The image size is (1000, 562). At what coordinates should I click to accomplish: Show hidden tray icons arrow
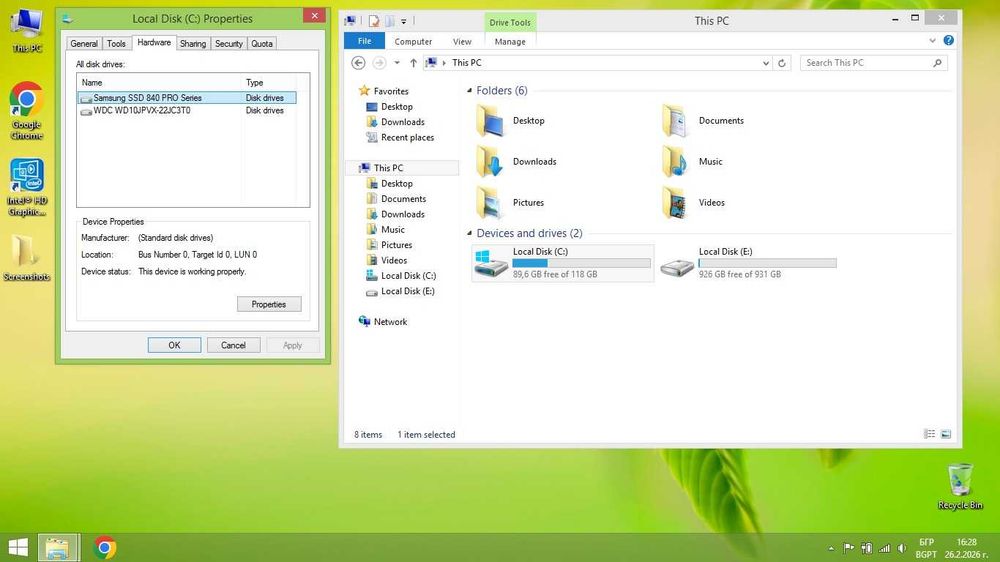[831, 548]
